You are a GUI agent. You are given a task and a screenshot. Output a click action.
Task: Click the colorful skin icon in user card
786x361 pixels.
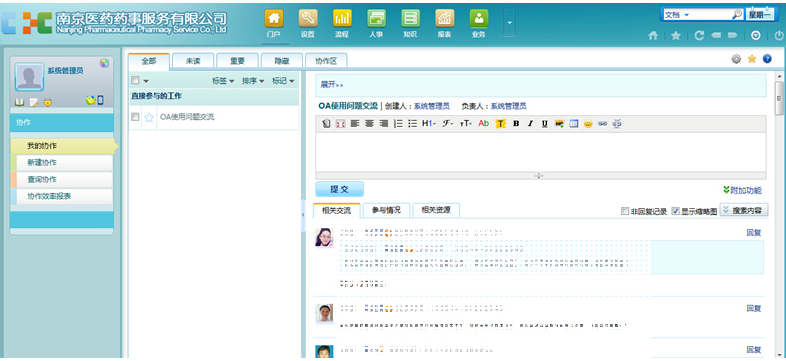(x=104, y=63)
